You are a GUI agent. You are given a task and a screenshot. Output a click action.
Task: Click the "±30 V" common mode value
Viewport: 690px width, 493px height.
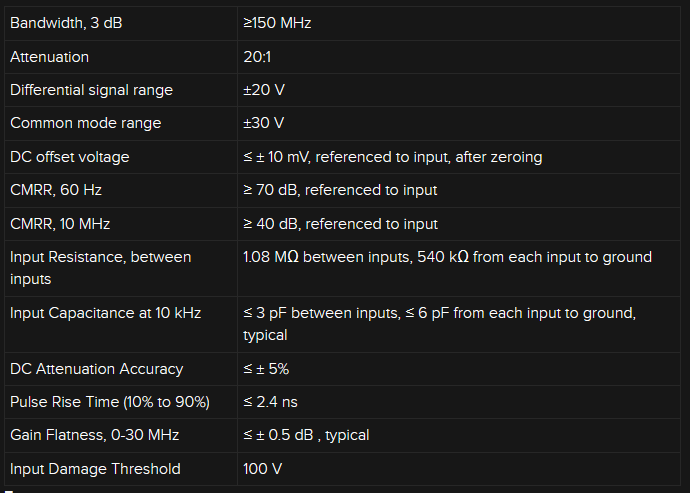point(264,123)
